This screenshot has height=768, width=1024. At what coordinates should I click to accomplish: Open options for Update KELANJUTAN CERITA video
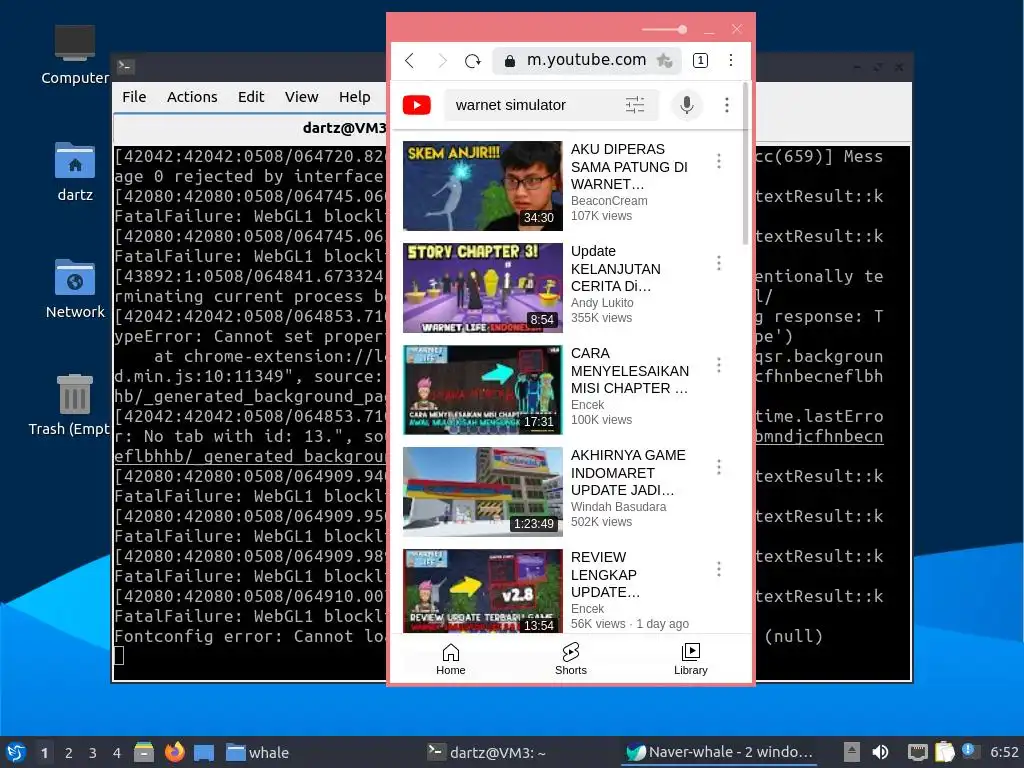pyautogui.click(x=718, y=263)
